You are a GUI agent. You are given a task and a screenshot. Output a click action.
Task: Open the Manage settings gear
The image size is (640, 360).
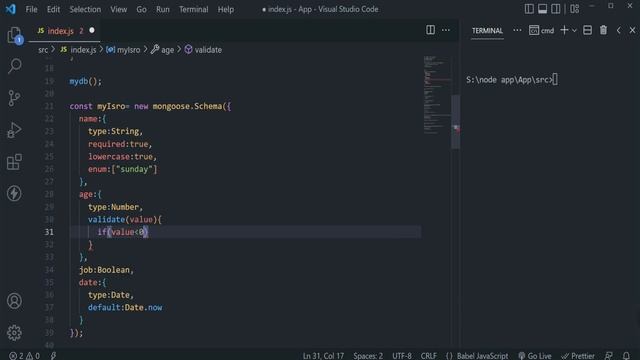14,333
